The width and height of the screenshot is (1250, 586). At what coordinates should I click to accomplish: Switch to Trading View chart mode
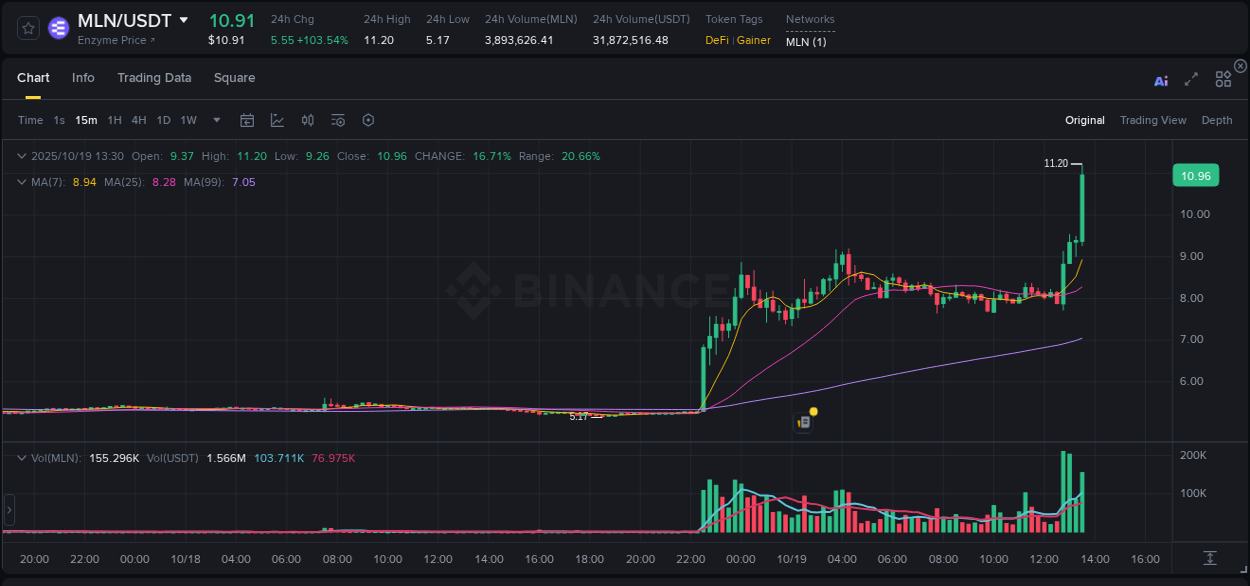coord(1153,120)
